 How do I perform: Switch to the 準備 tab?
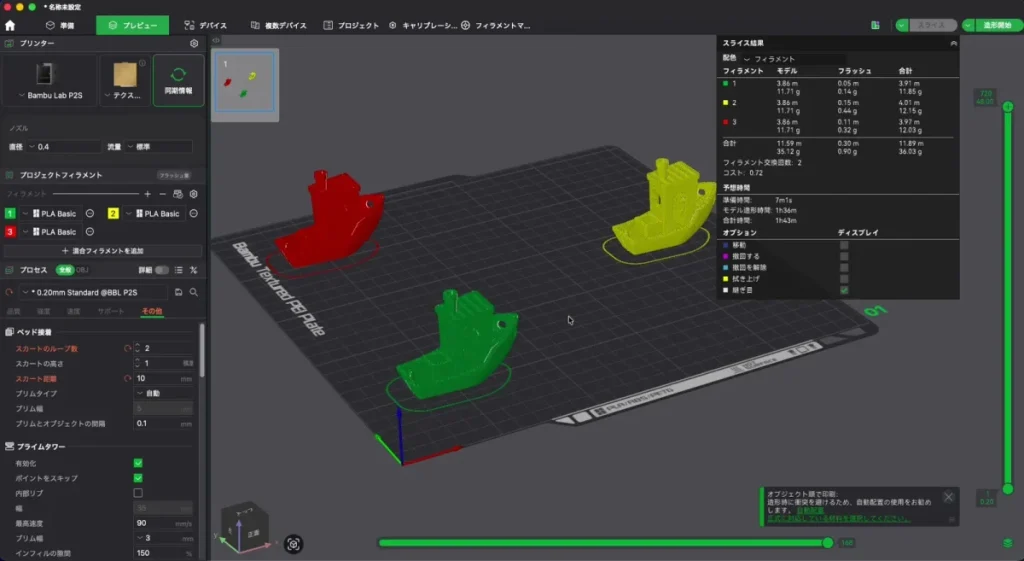pyautogui.click(x=60, y=25)
